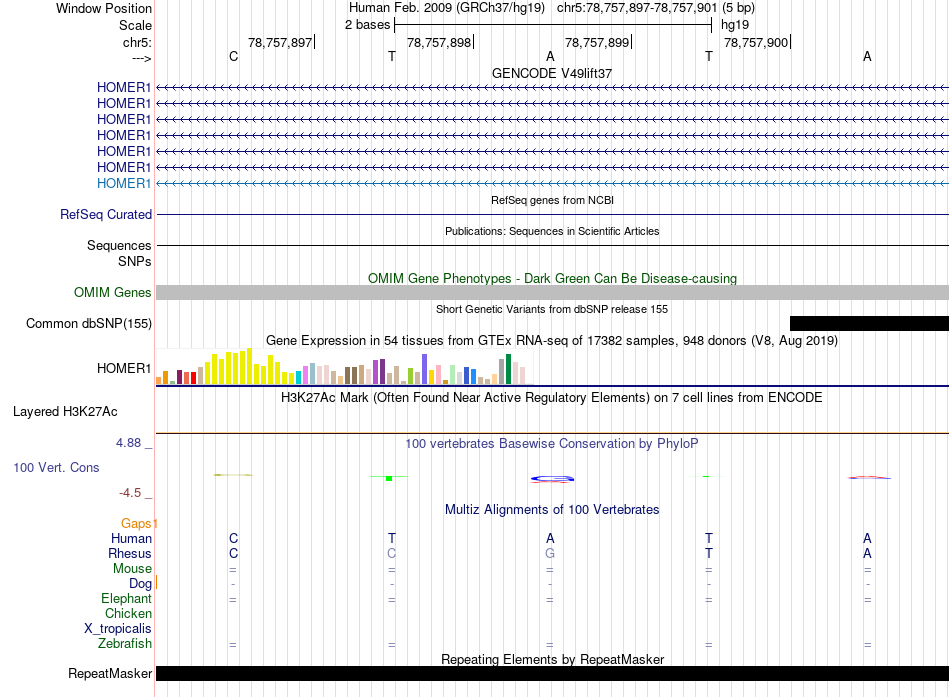Click the 100 Vert. Cons label
Image resolution: width=950 pixels, height=697 pixels.
click(56, 467)
